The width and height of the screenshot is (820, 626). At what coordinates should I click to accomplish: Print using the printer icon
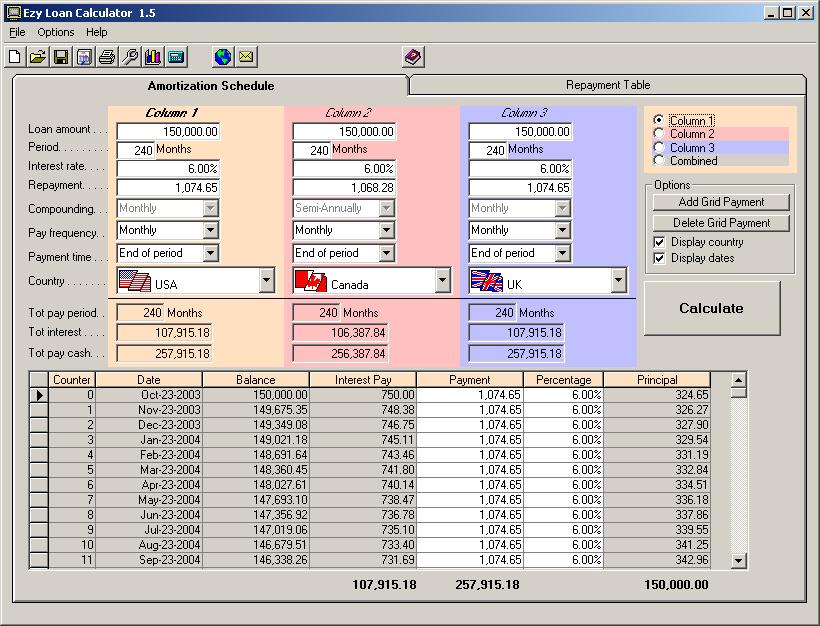tap(107, 56)
